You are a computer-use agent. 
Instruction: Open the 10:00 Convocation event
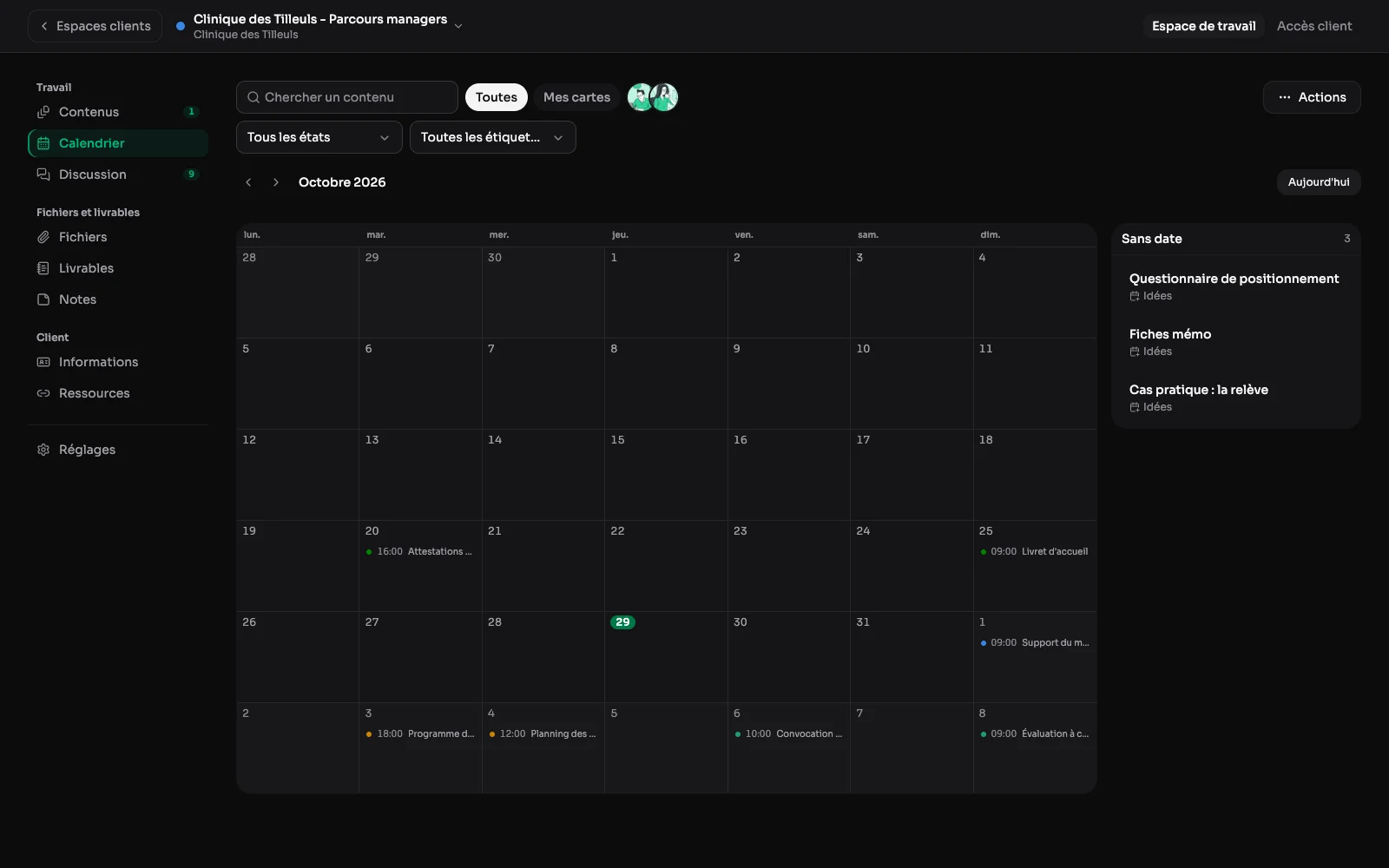coord(789,734)
